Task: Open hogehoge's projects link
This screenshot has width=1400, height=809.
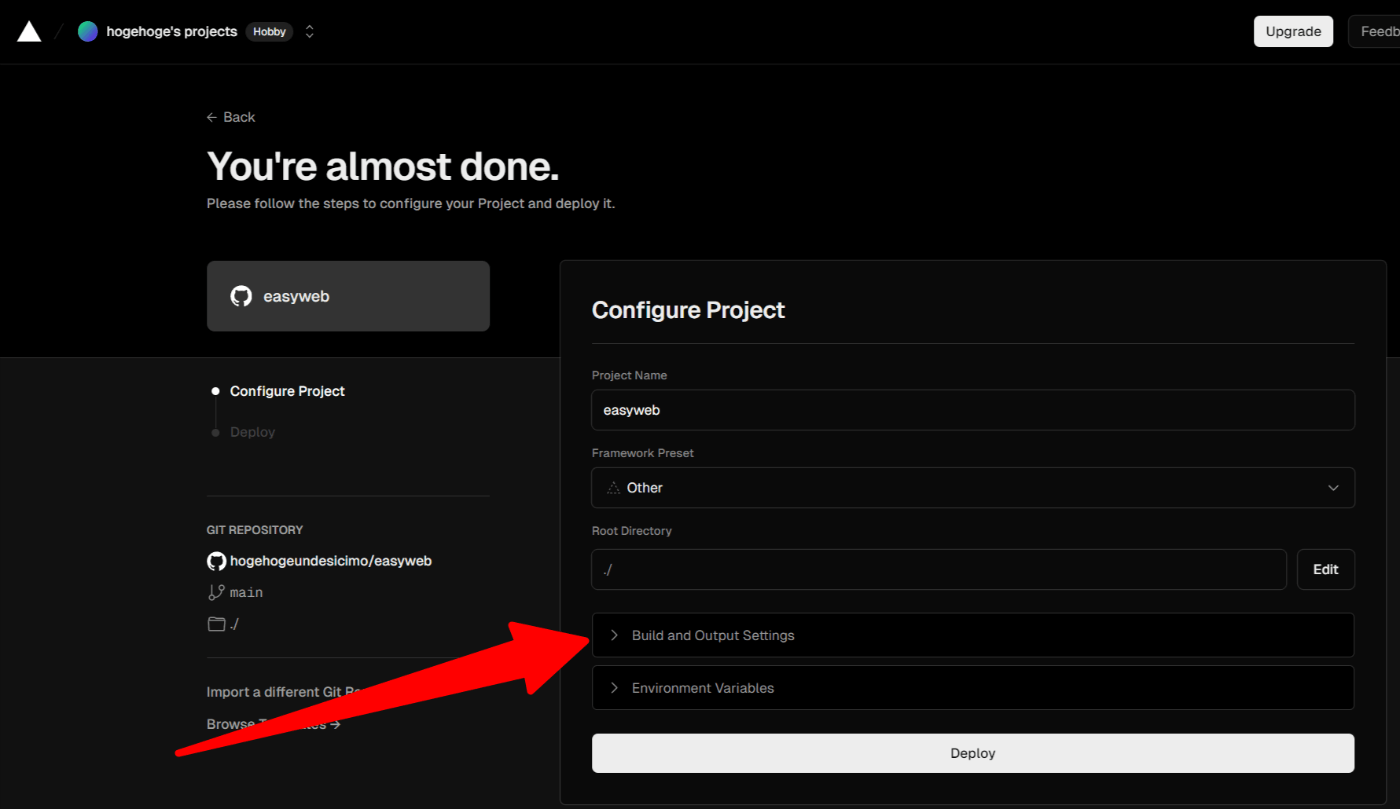Action: 172,32
